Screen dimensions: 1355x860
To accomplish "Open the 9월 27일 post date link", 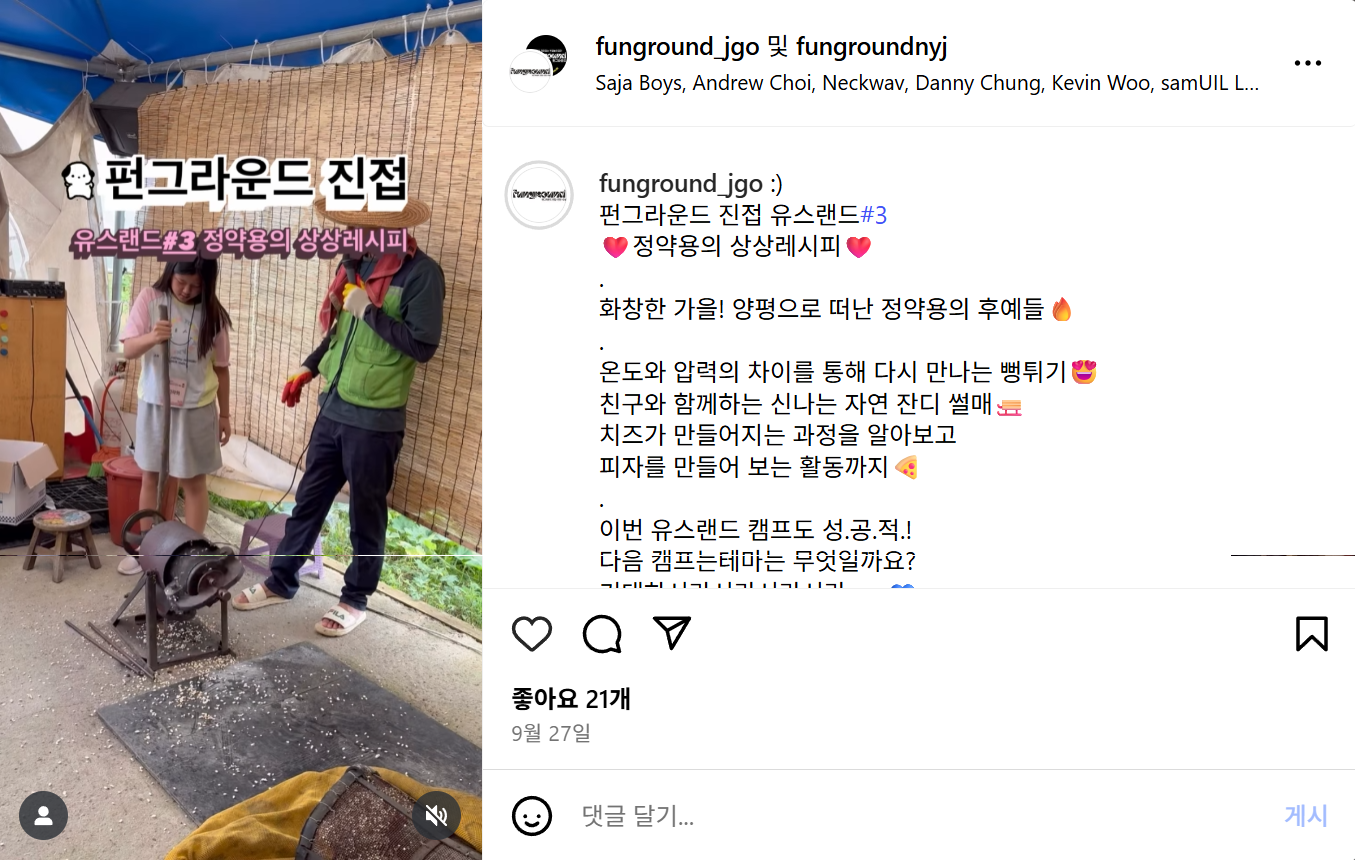I will pyautogui.click(x=551, y=733).
